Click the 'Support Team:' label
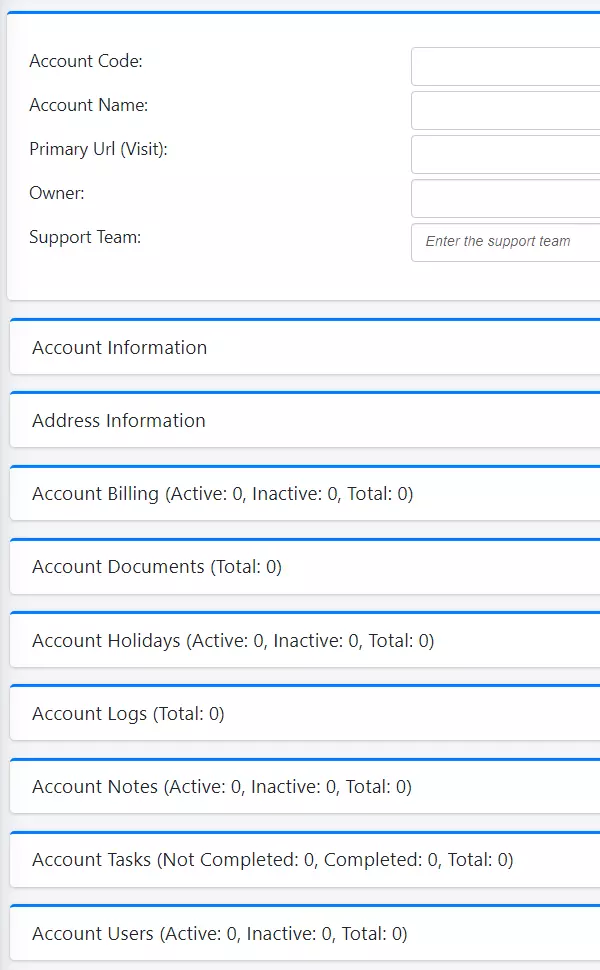The image size is (600, 970). pyautogui.click(x=85, y=237)
